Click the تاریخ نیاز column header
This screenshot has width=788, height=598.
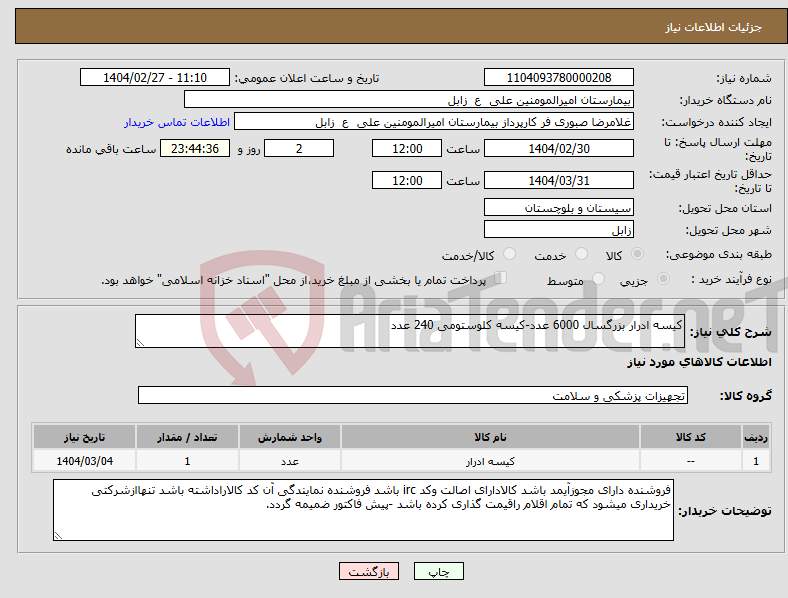click(84, 437)
